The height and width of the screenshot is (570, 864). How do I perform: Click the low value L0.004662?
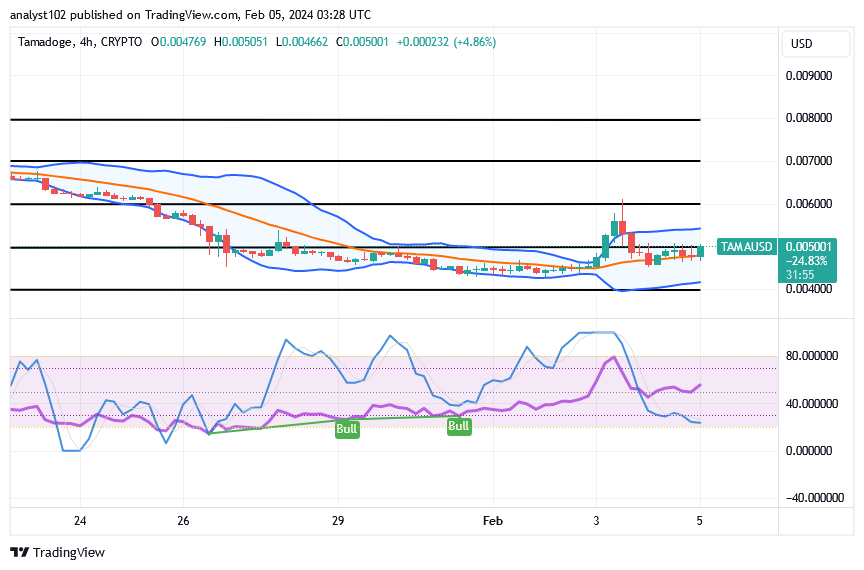pos(302,42)
